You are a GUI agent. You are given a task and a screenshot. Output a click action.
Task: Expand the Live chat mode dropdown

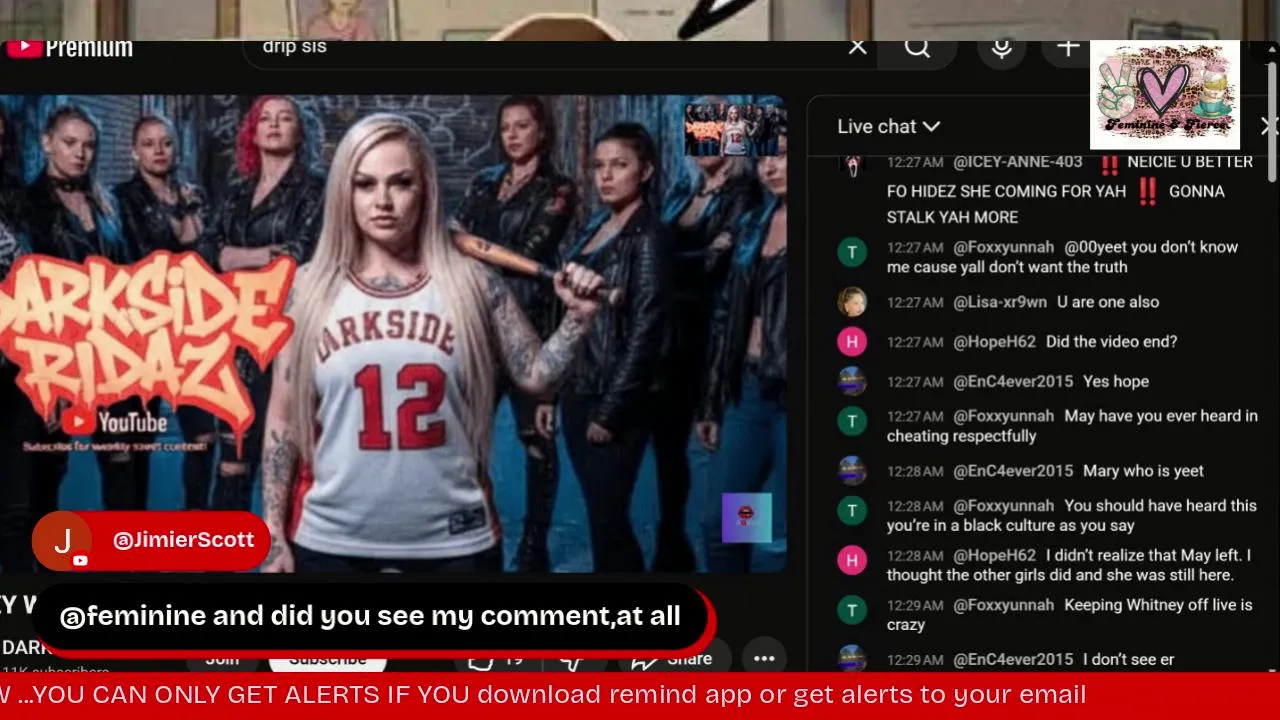[889, 126]
